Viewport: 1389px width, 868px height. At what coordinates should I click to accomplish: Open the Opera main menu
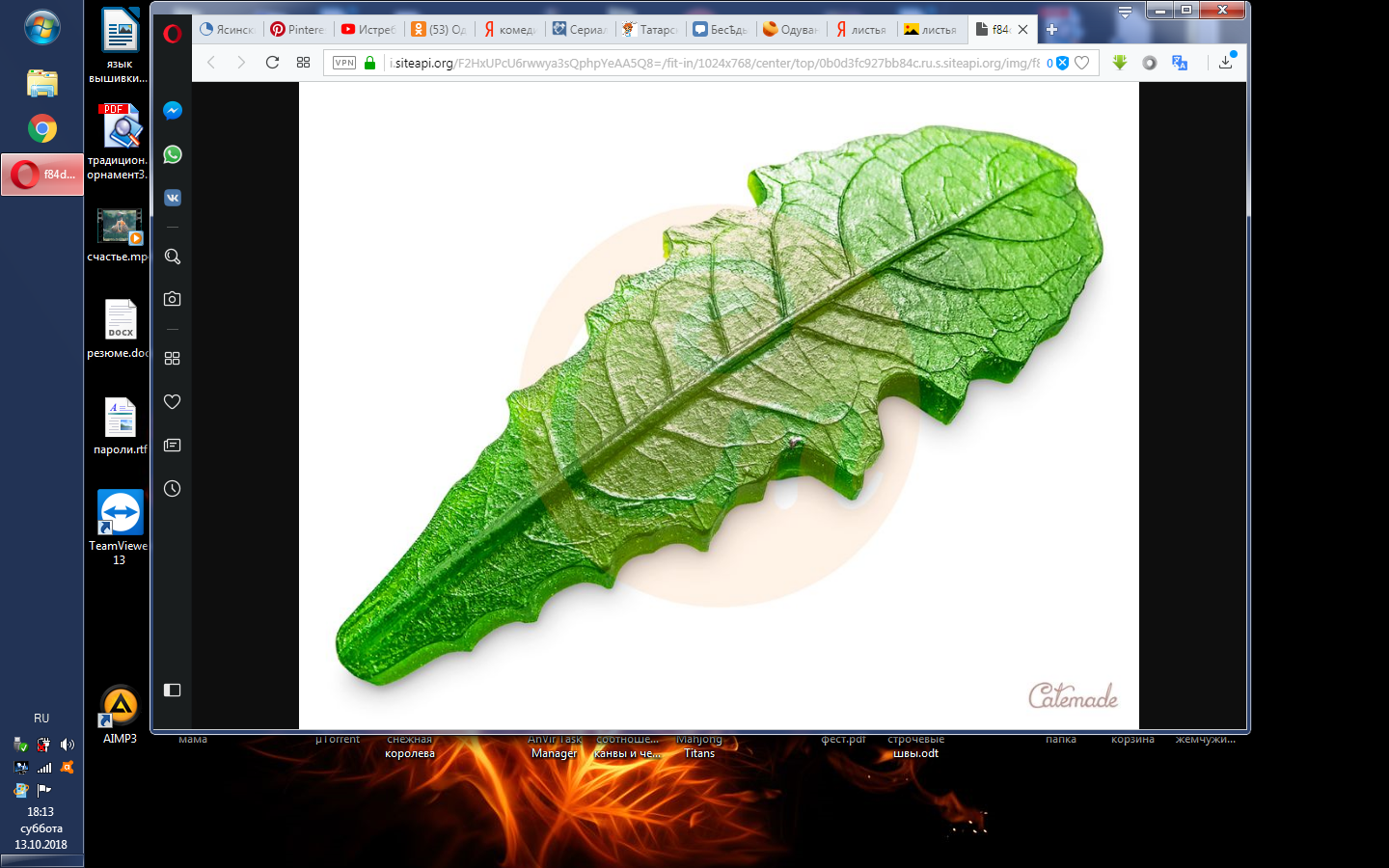173,34
